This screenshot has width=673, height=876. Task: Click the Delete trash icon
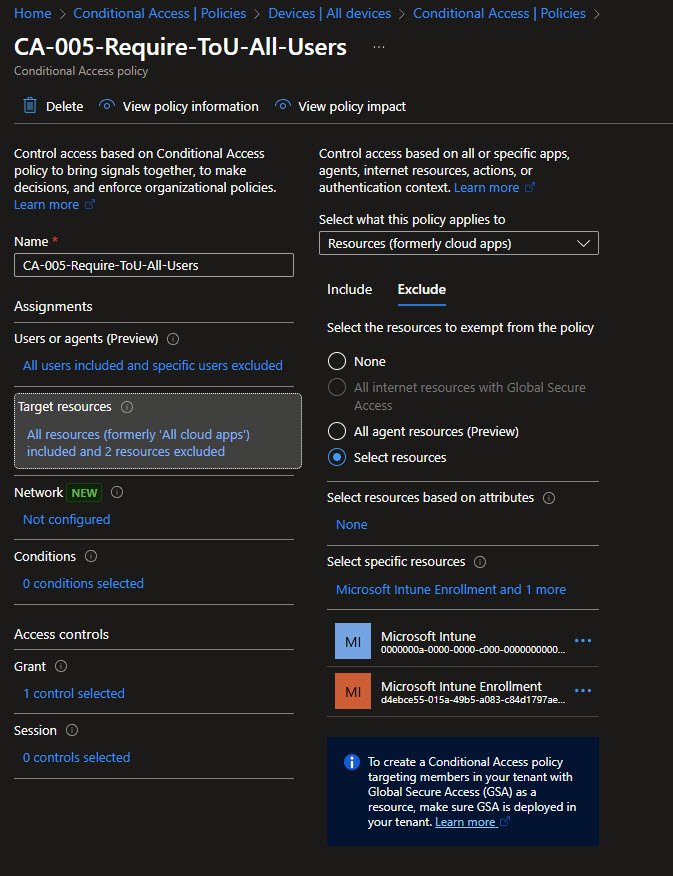click(30, 106)
